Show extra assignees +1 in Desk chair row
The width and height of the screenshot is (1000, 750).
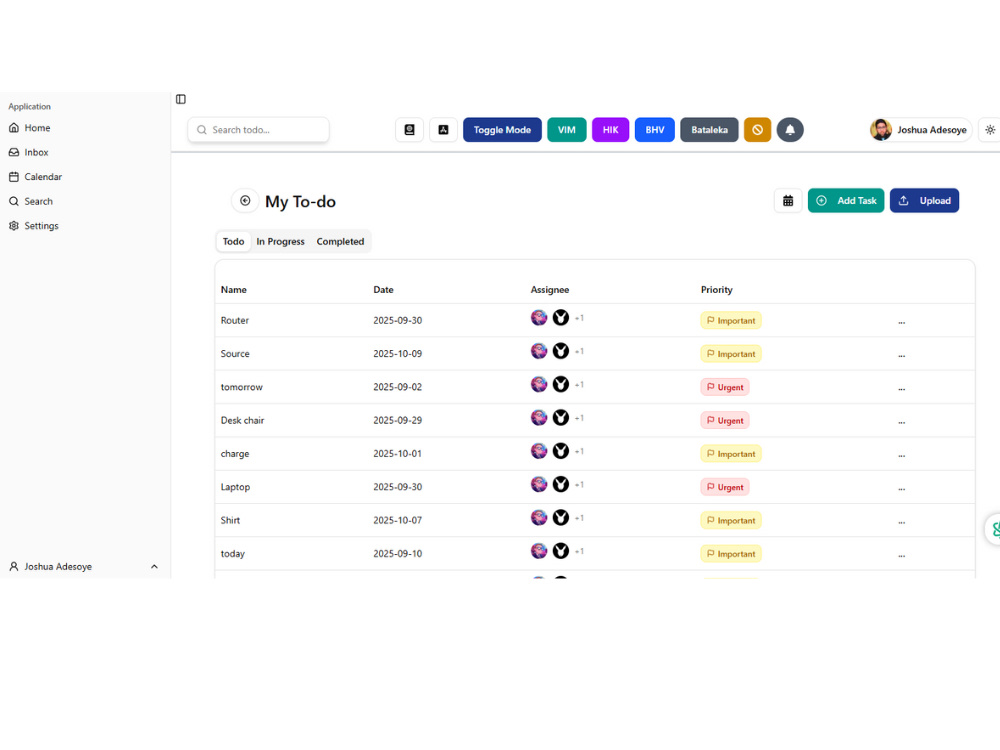(579, 418)
